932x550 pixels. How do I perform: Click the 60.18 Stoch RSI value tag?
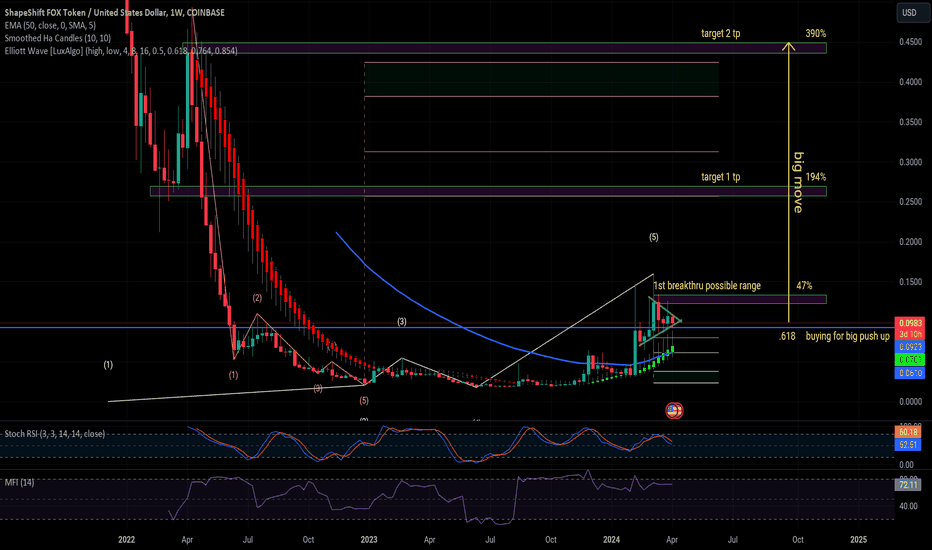pyautogui.click(x=908, y=432)
